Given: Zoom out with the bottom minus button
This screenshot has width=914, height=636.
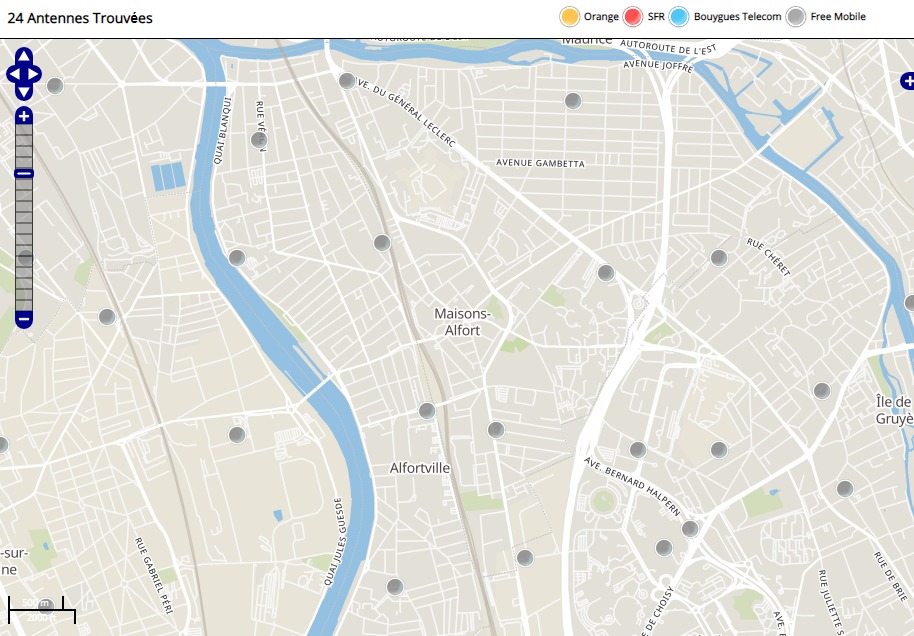Looking at the screenshot, I should click(x=24, y=319).
